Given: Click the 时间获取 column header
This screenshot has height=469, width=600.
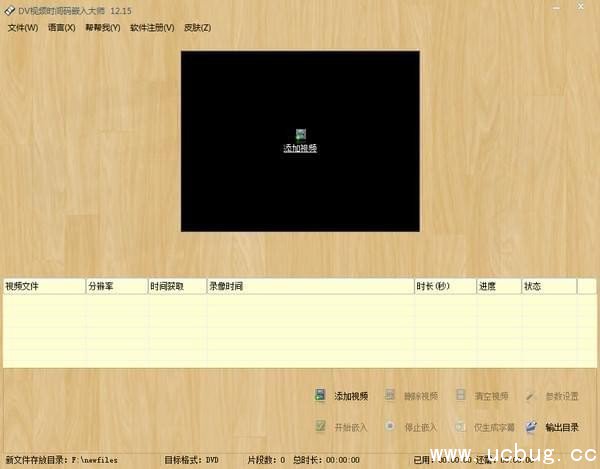Looking at the screenshot, I should pos(177,286).
